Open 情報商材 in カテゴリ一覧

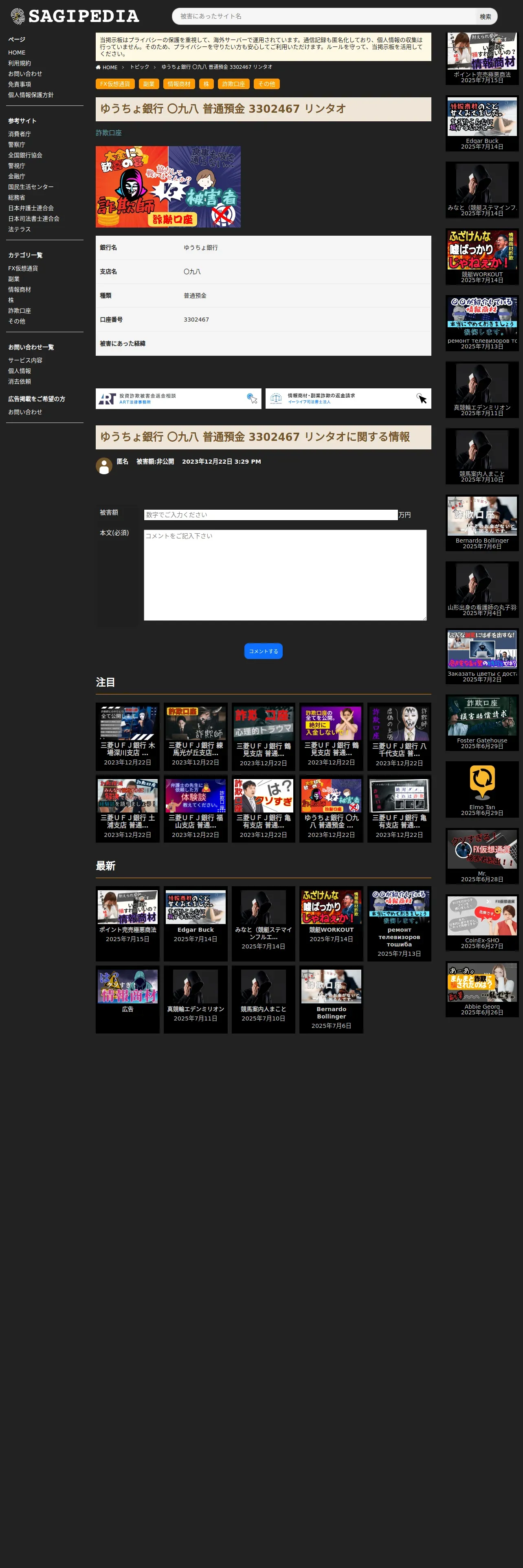point(20,290)
